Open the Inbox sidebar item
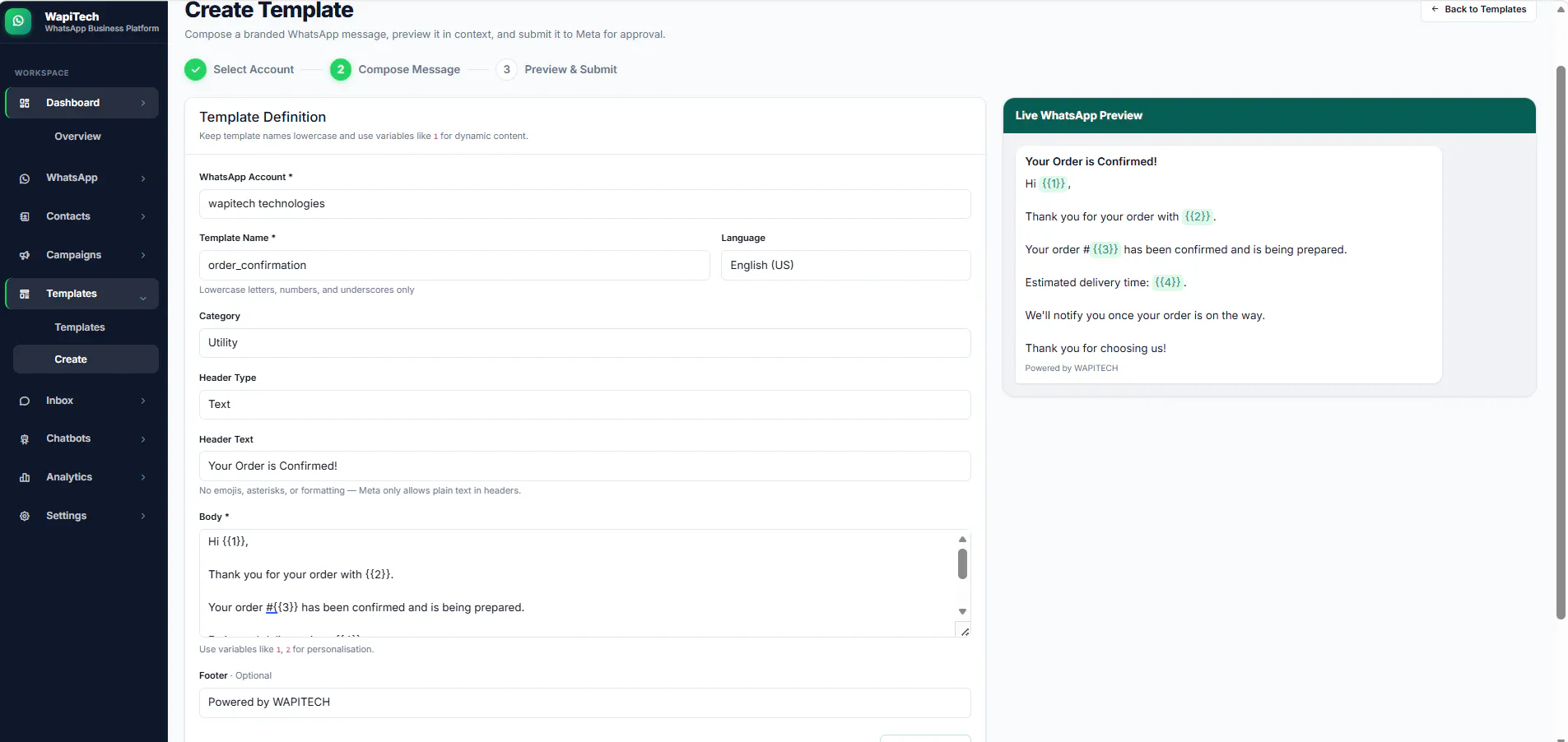The height and width of the screenshot is (742, 1568). pos(81,401)
